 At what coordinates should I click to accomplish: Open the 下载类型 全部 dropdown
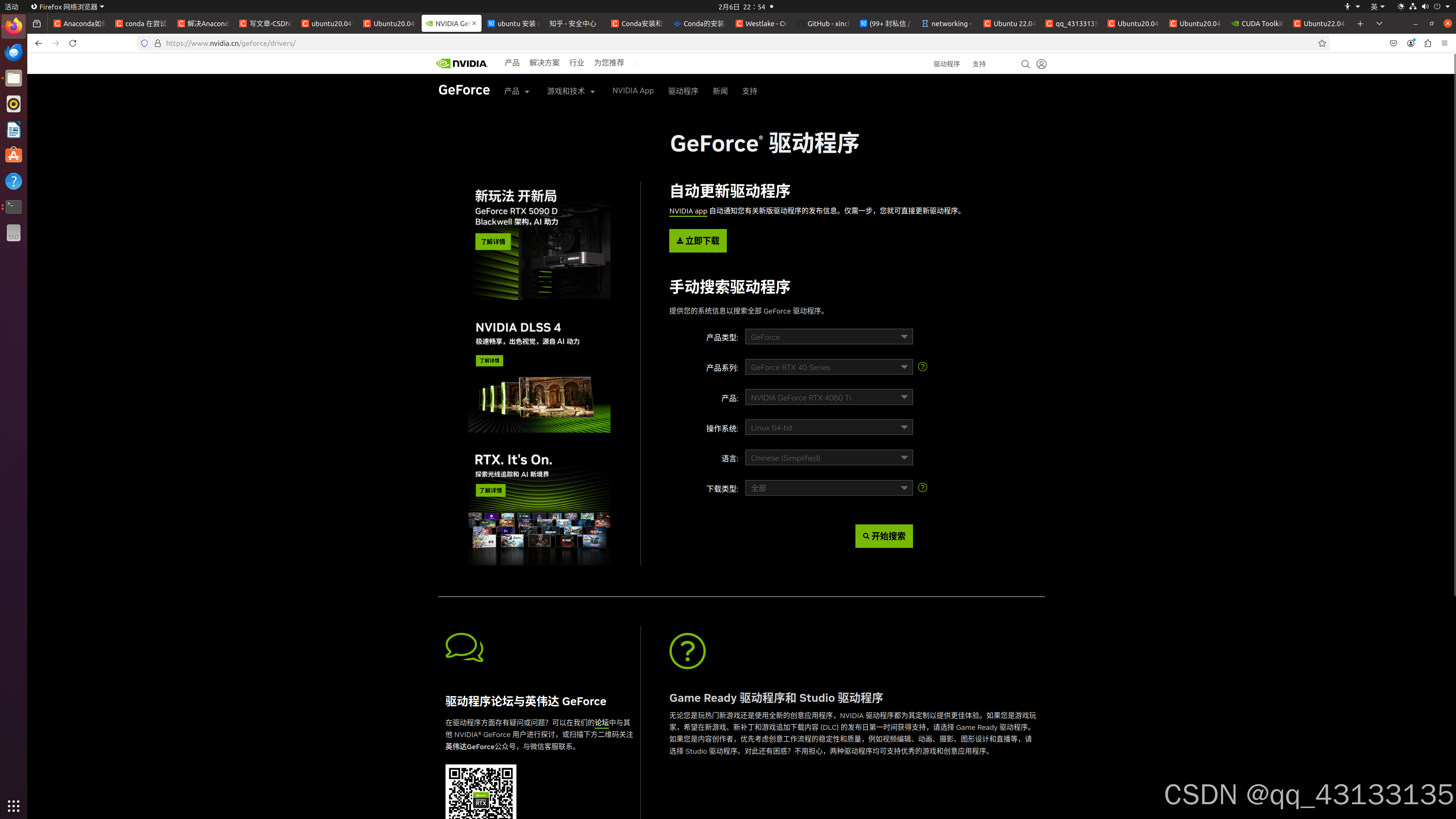(x=828, y=488)
